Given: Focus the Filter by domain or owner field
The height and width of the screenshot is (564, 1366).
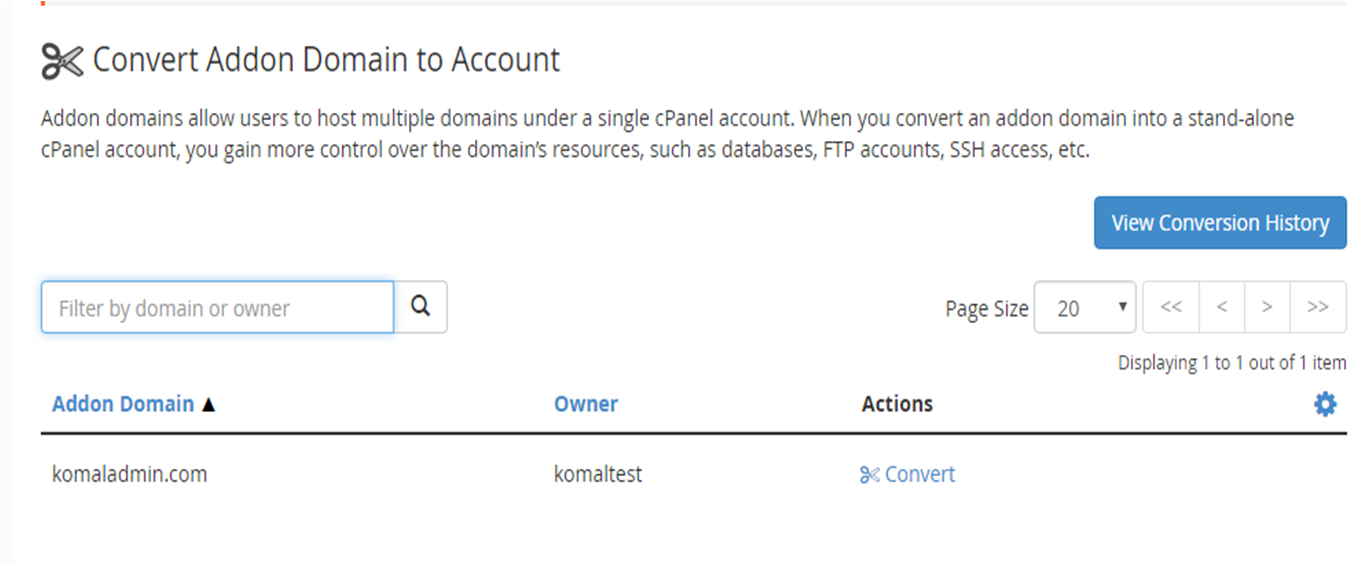Looking at the screenshot, I should tap(217, 307).
